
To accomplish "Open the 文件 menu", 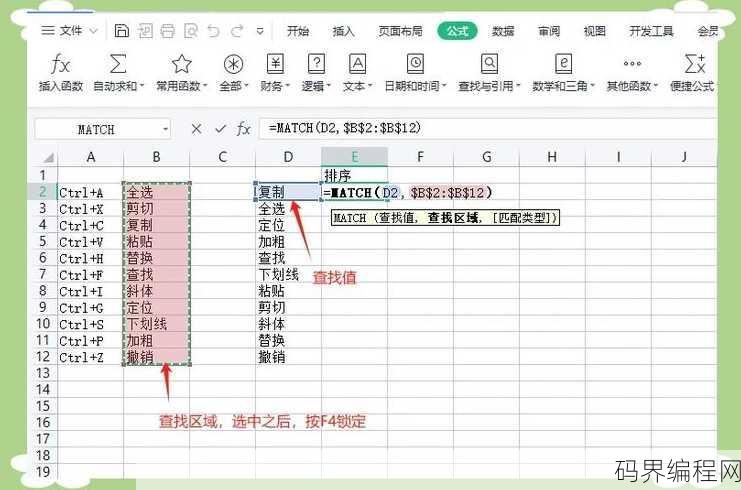I will pos(69,31).
